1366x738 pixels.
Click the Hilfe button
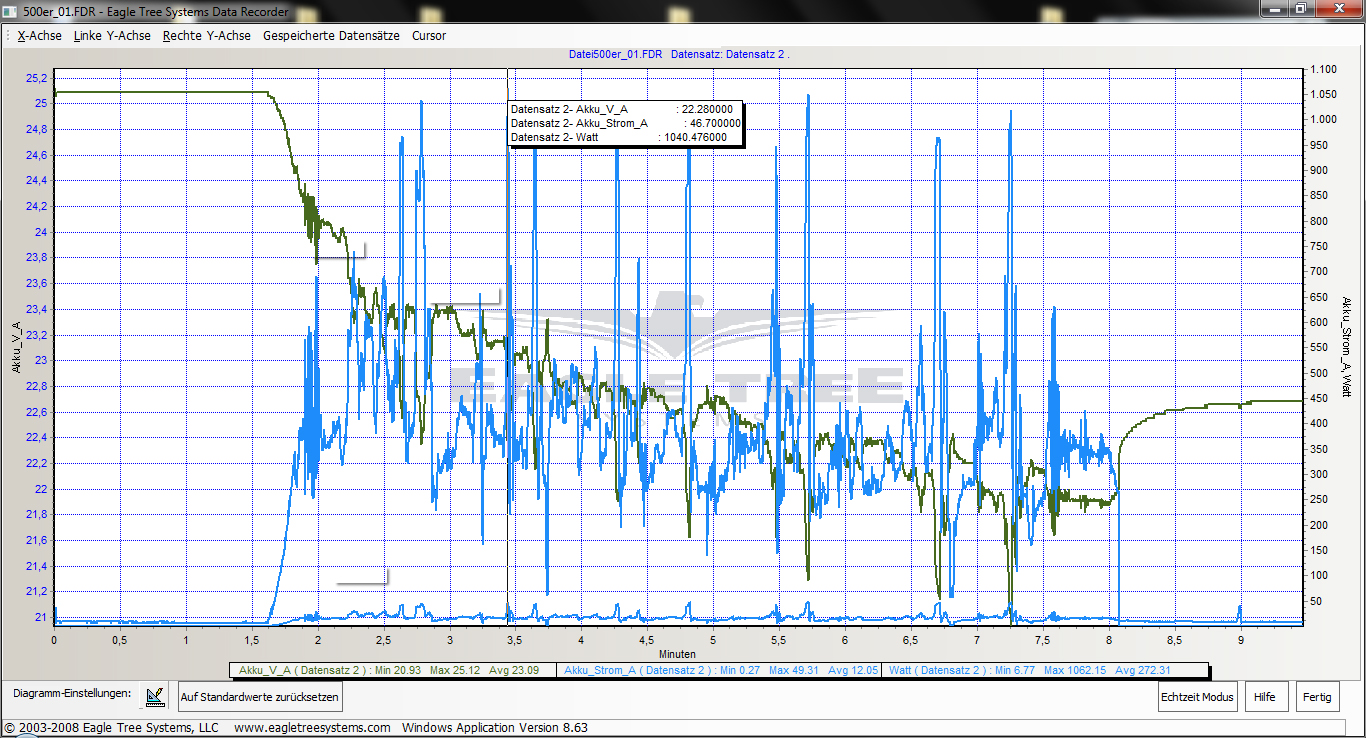(1264, 697)
